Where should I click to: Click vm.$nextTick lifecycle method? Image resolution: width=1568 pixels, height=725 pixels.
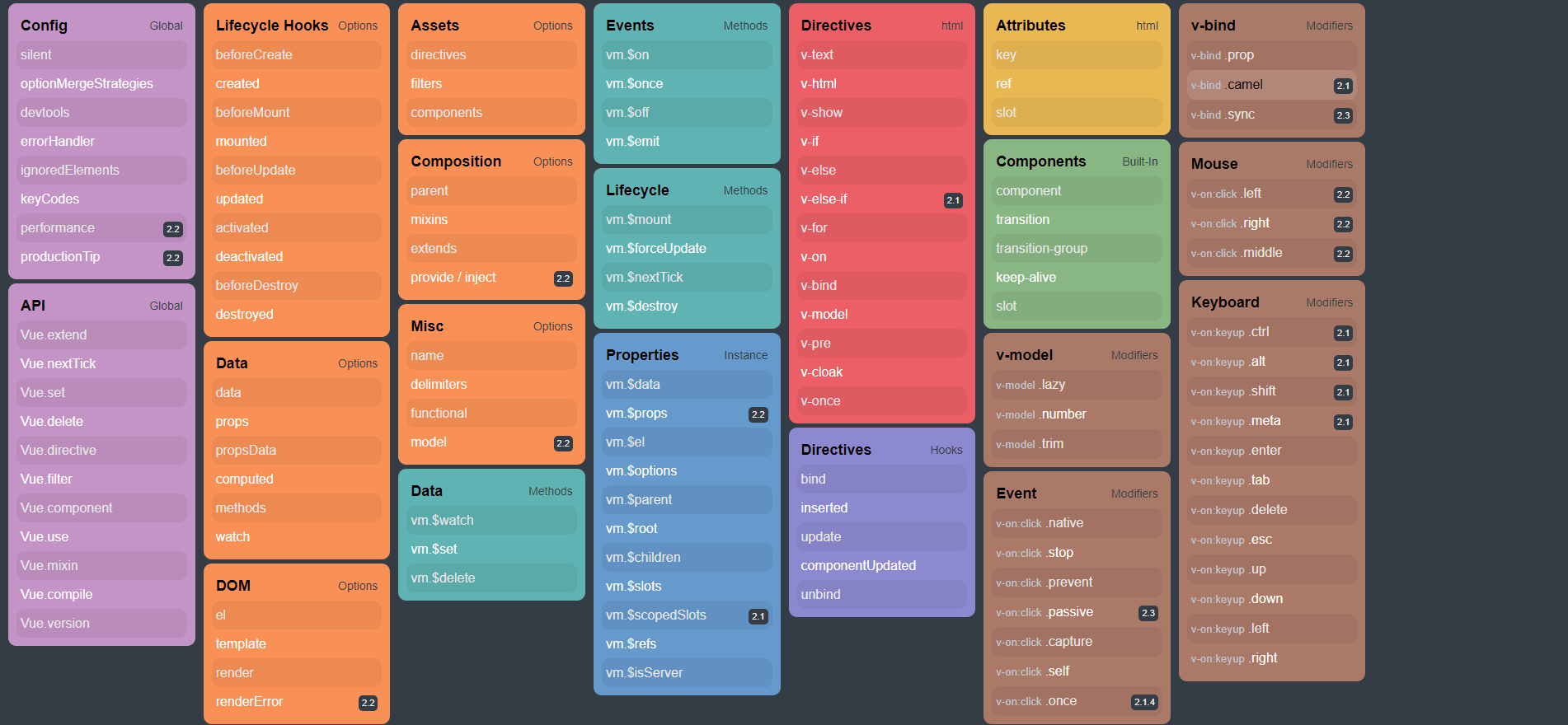pos(687,278)
